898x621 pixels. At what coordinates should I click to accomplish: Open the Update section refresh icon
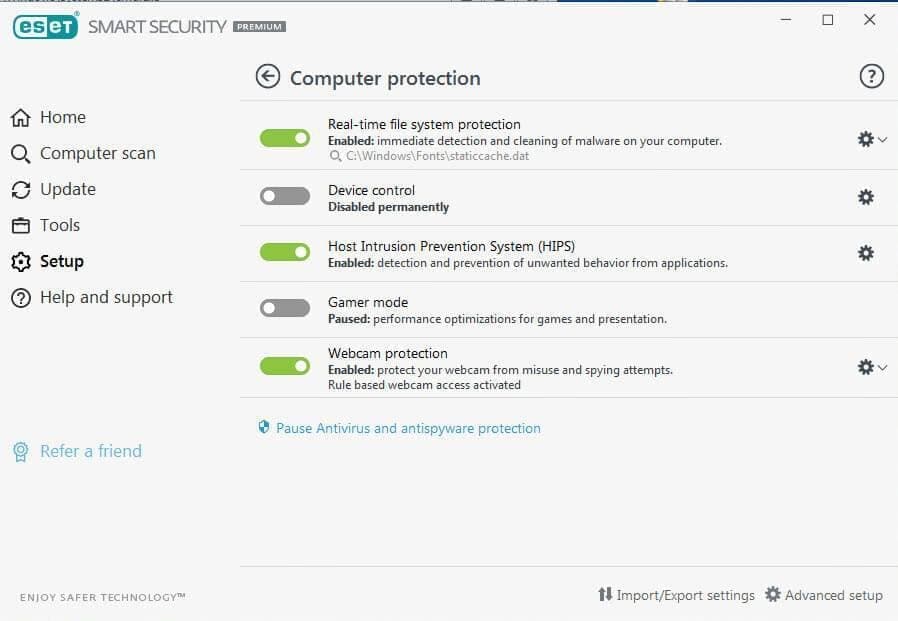click(x=20, y=189)
